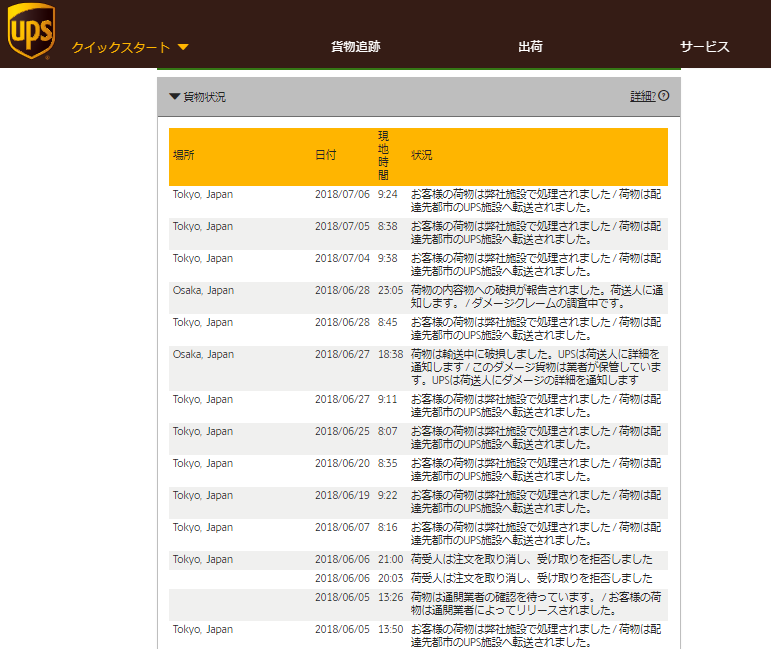771x649 pixels.
Task: Collapse the 貨物状況 section triangle
Action: point(174,96)
